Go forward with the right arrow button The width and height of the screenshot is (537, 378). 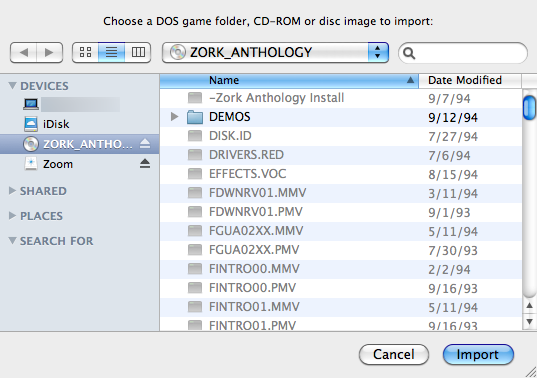tap(50, 52)
